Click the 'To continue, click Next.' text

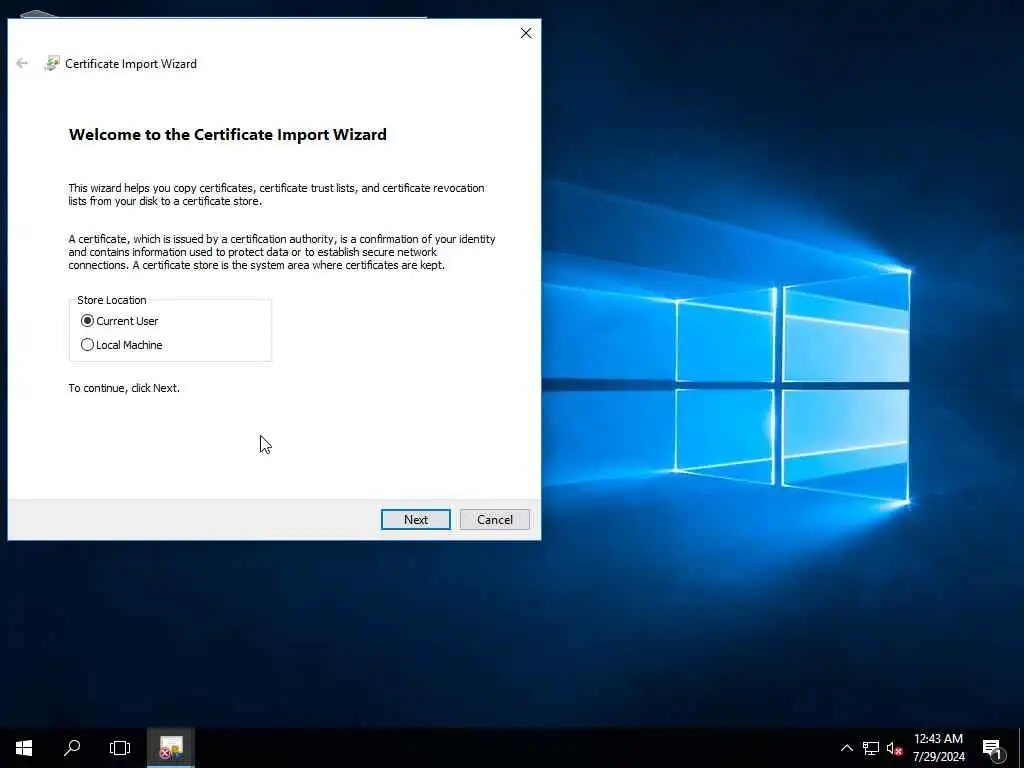(x=124, y=388)
